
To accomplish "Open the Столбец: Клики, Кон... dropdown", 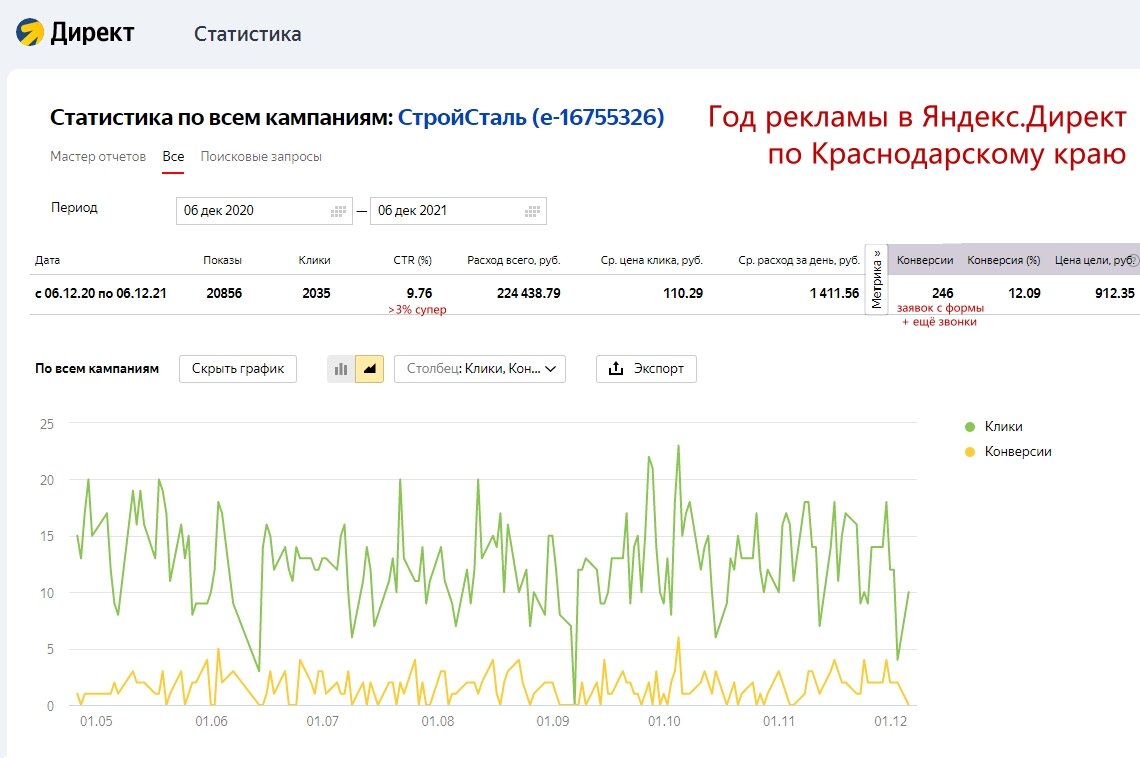I will [480, 369].
